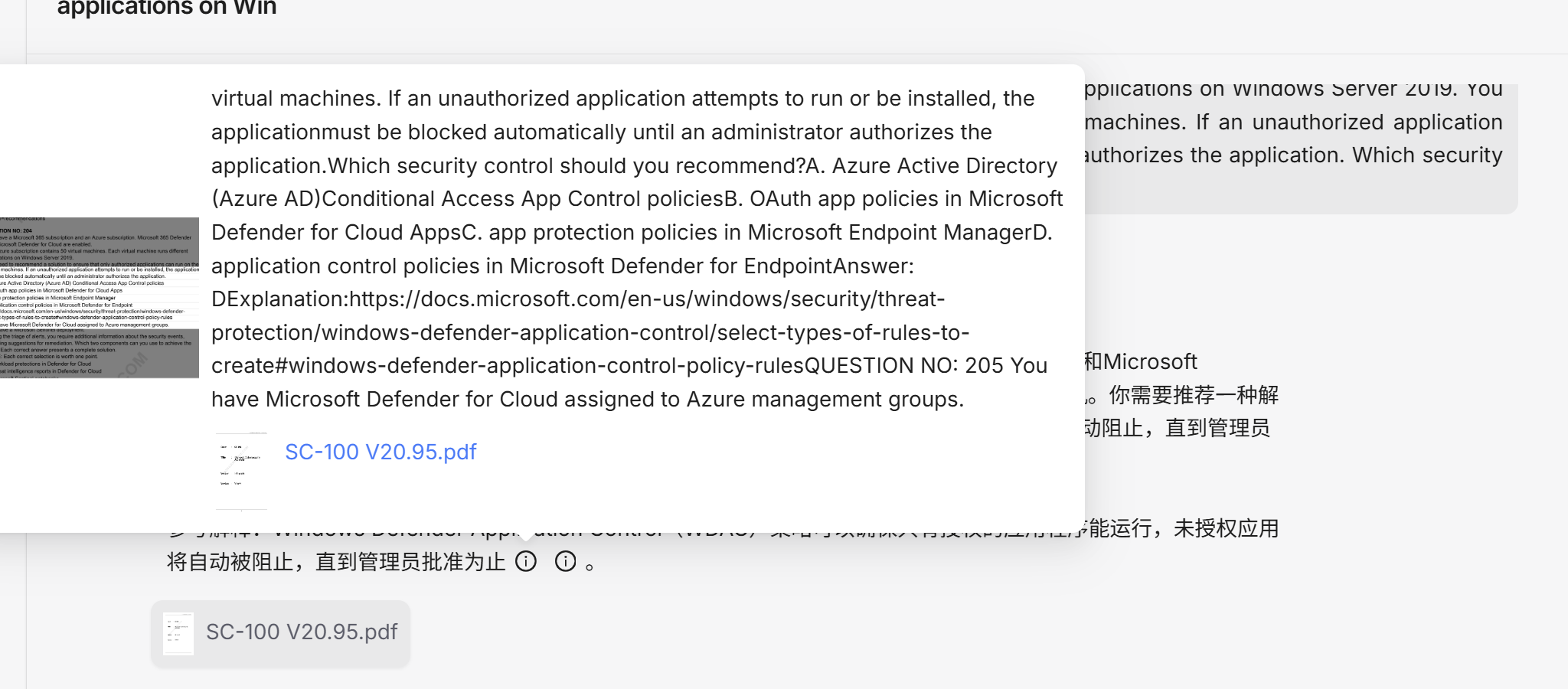Click the first citation info icon
Viewport: 1568px width, 689px height.
point(527,561)
